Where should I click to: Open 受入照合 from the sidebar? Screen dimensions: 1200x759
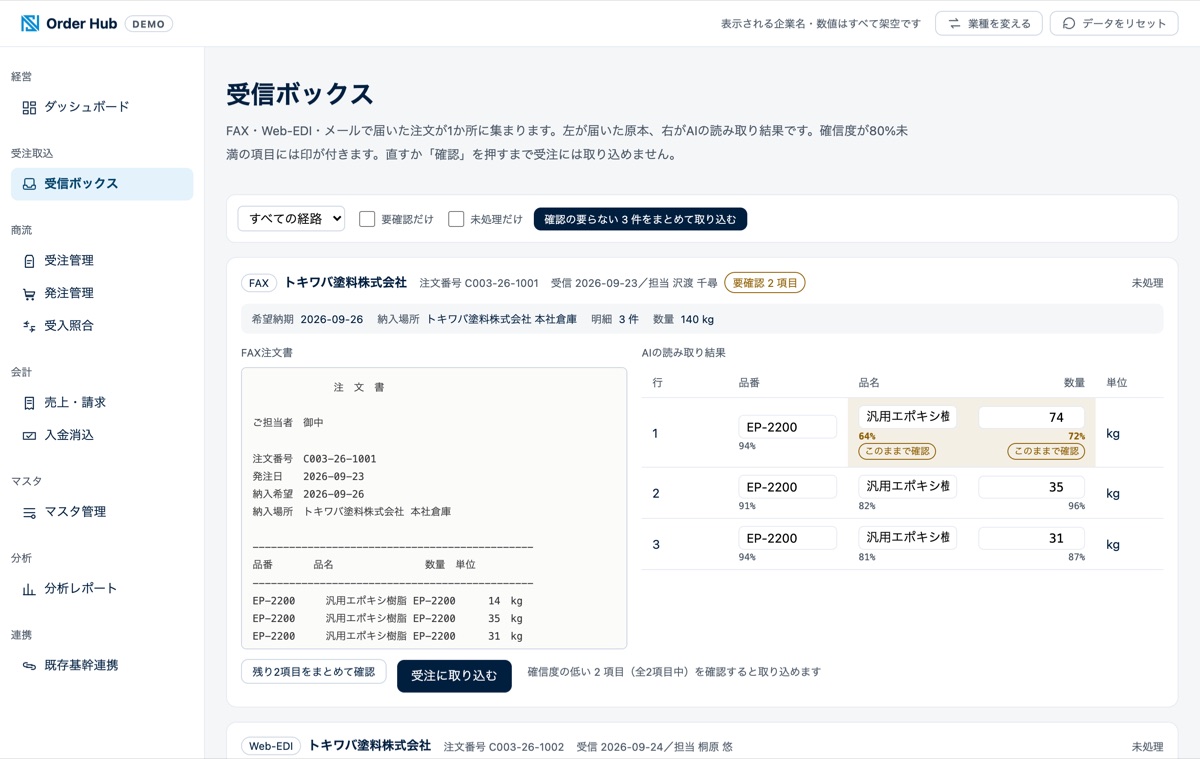pos(102,326)
